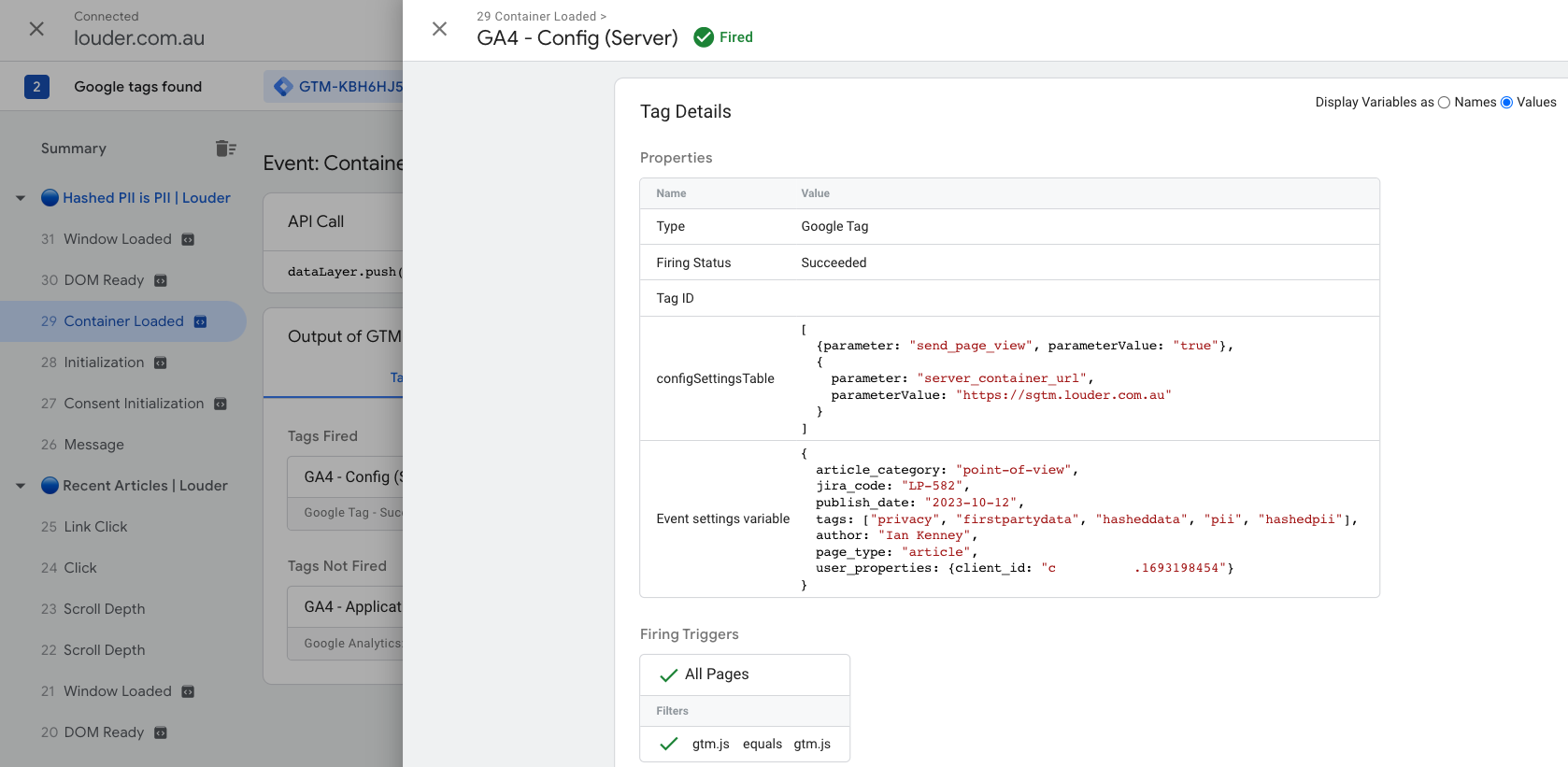Click code icon beside Consent Initialization
The height and width of the screenshot is (767, 1568).
coord(221,405)
